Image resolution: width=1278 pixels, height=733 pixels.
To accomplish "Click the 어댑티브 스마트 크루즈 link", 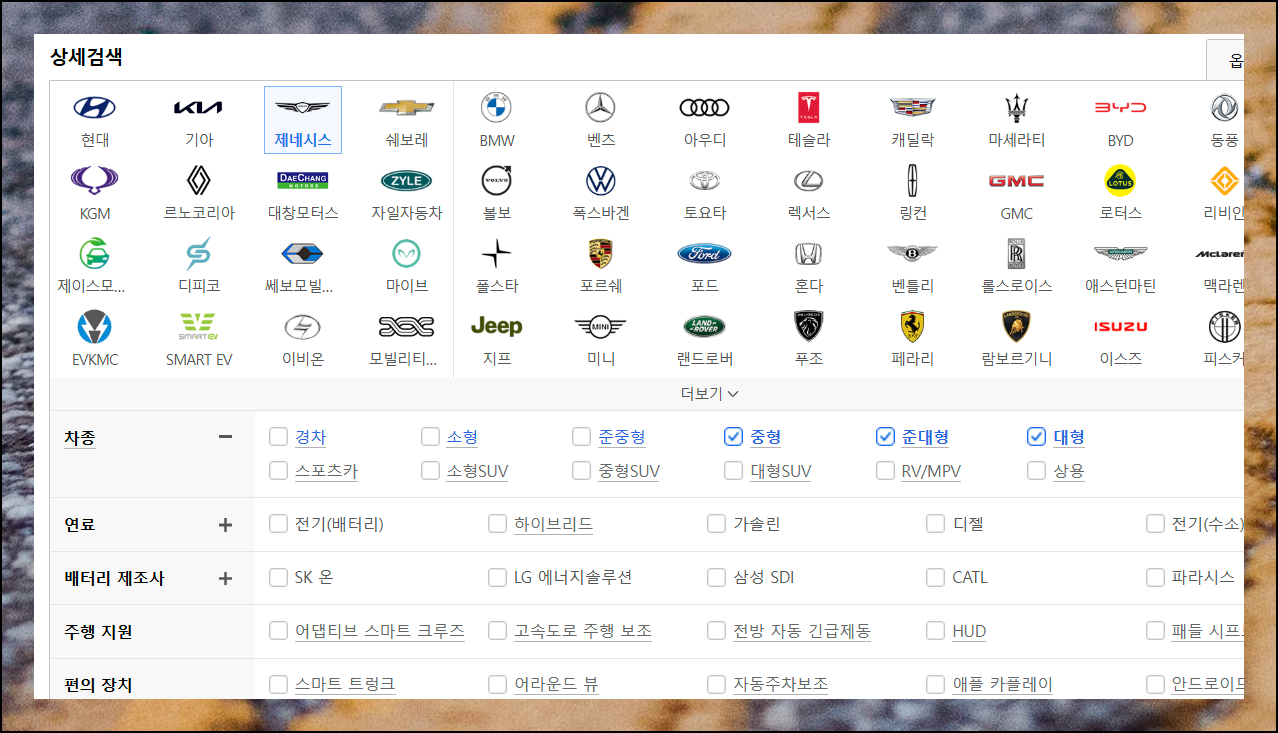I will pyautogui.click(x=380, y=631).
